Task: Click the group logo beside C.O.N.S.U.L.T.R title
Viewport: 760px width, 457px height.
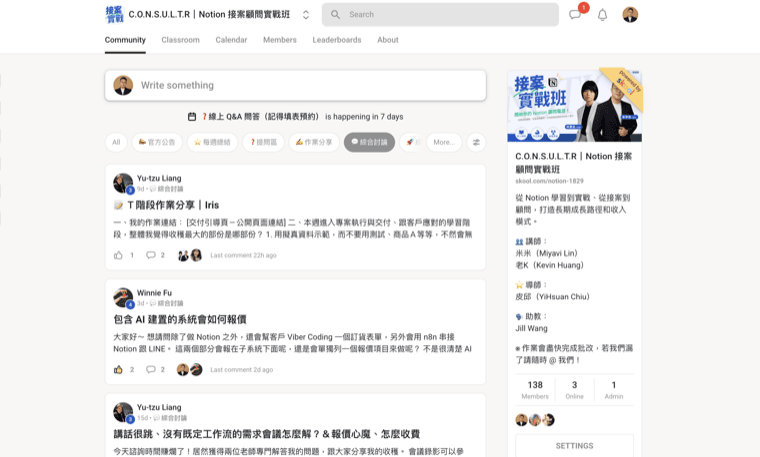Action: coord(114,15)
